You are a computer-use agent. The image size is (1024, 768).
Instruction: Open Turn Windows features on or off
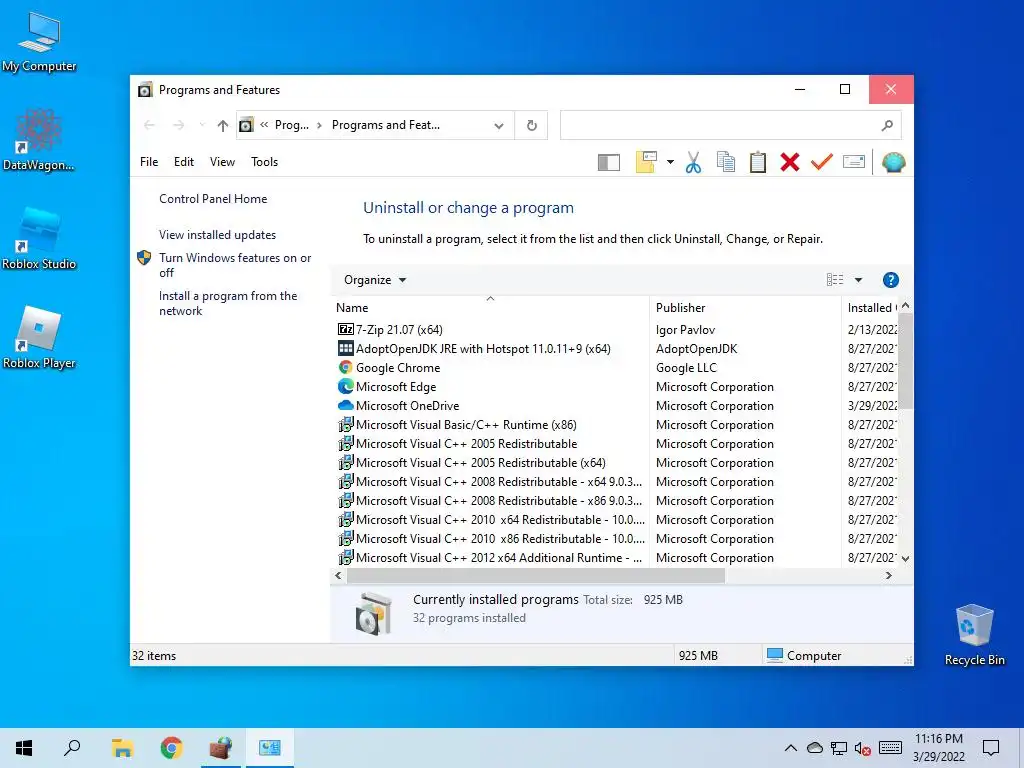tap(235, 264)
